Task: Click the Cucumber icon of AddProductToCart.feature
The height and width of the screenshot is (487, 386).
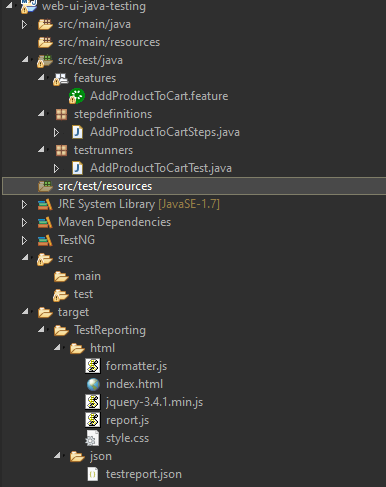Action: (x=77, y=96)
